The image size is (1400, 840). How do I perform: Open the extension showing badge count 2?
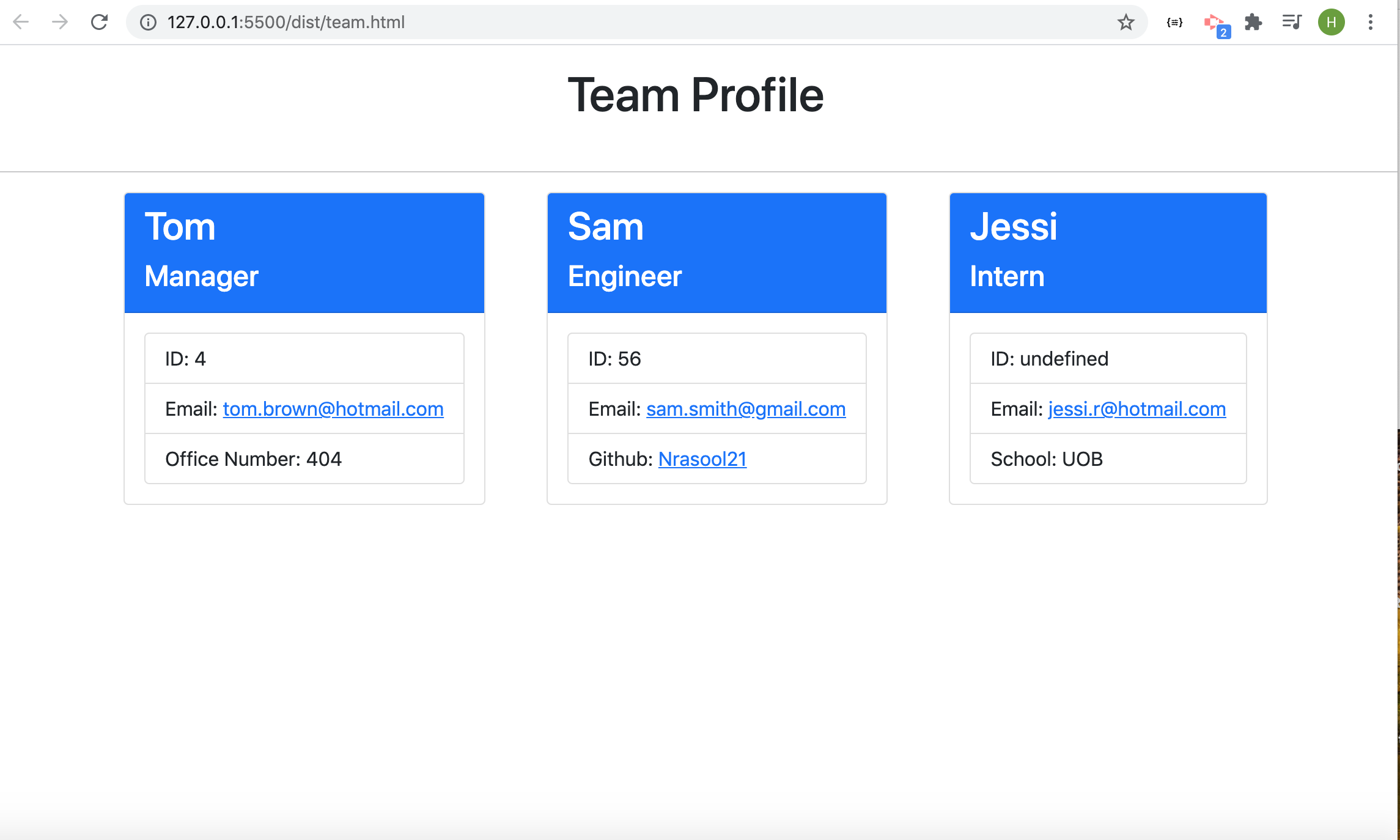pyautogui.click(x=1215, y=22)
